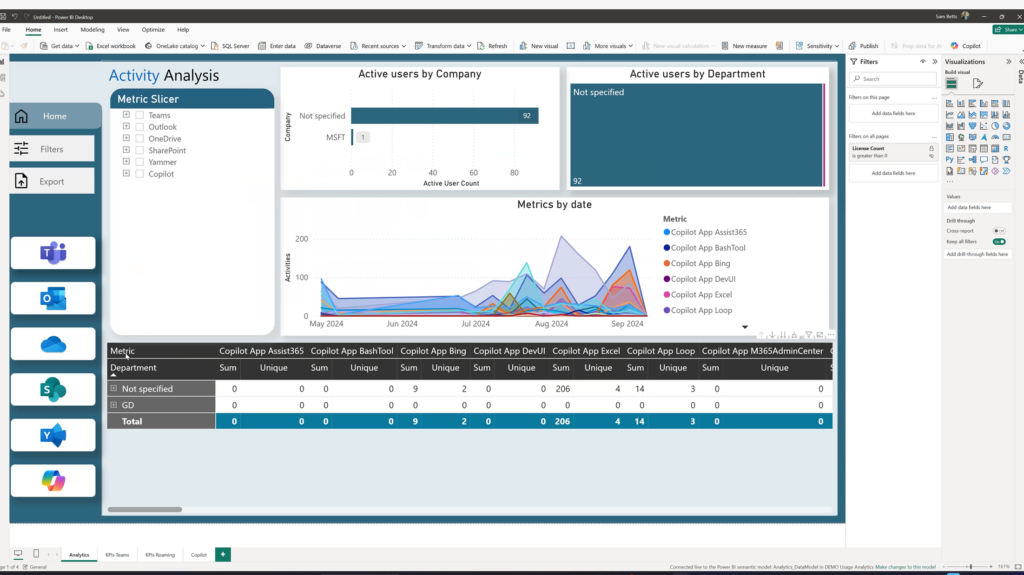Check the SharePoint checkbox in Metric Slicer
The height and width of the screenshot is (575, 1024).
139,150
